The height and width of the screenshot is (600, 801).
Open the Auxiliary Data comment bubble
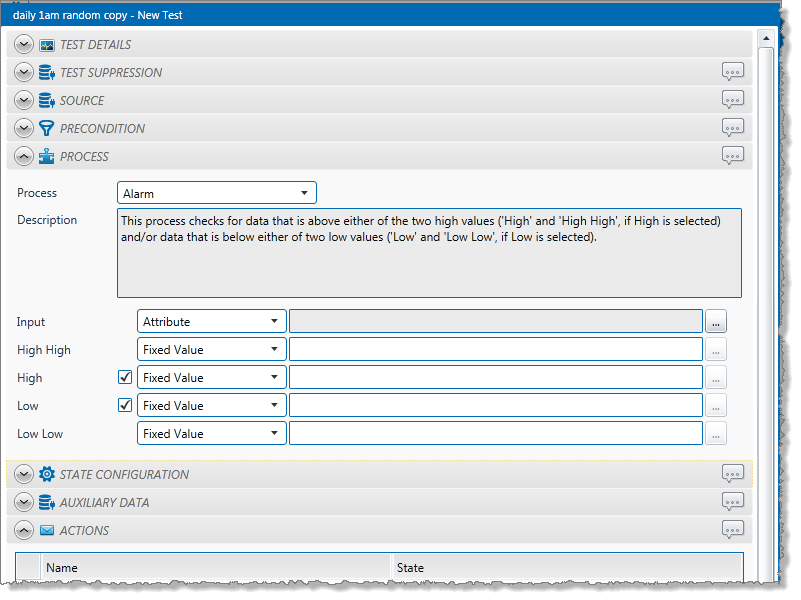(x=733, y=502)
